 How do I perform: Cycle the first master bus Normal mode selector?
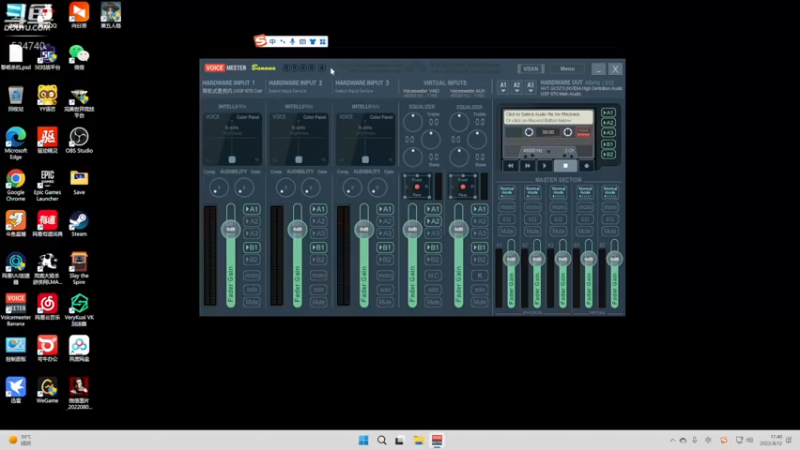click(507, 192)
